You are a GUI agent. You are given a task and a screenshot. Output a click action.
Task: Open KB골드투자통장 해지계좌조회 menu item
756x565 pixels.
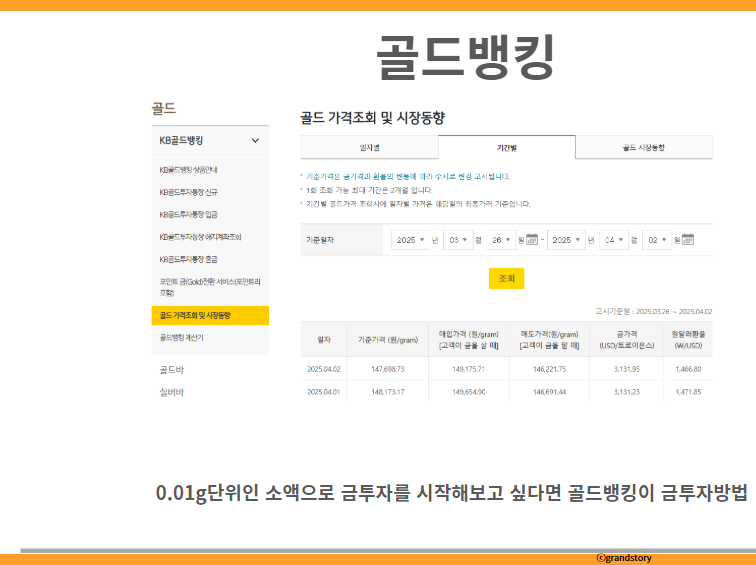(x=200, y=237)
